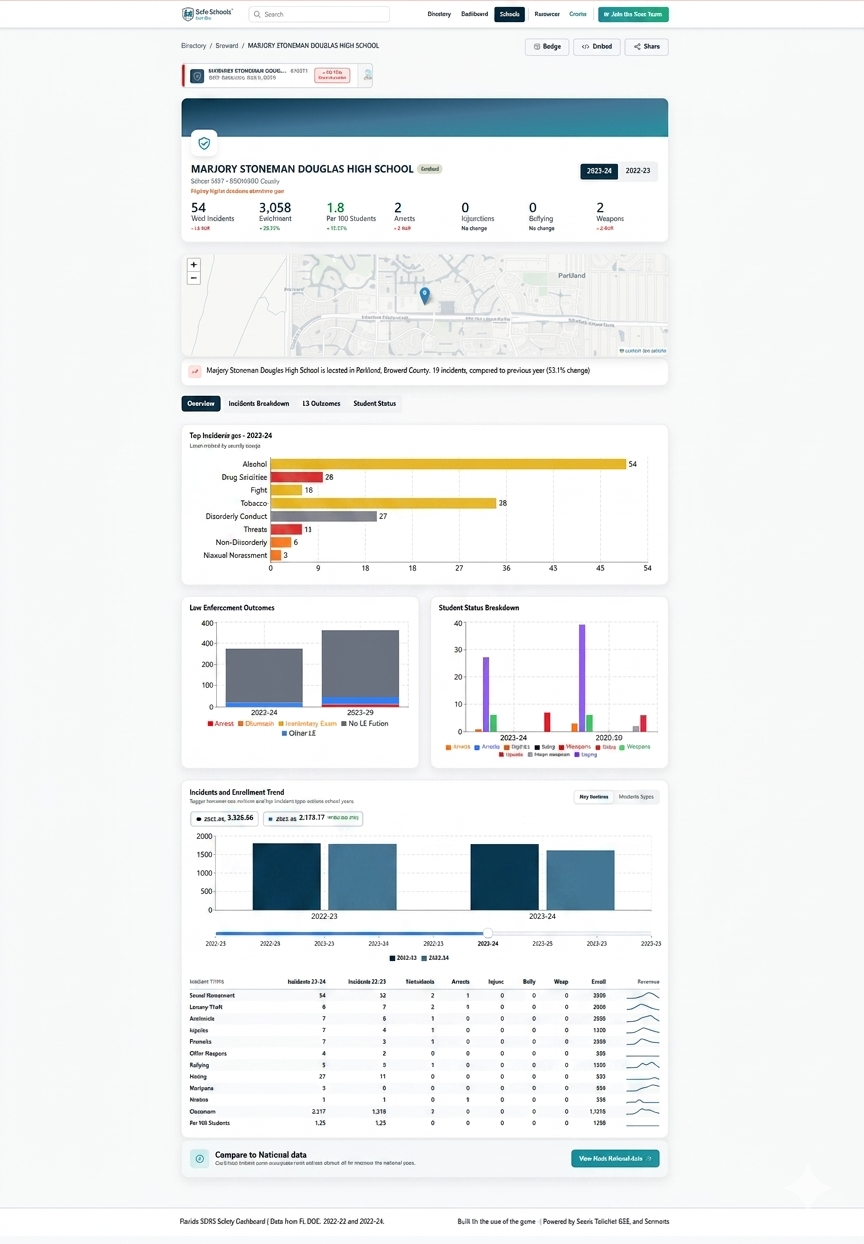Click the 54 Total Incidents stat
This screenshot has width=864, height=1244.
click(x=212, y=215)
